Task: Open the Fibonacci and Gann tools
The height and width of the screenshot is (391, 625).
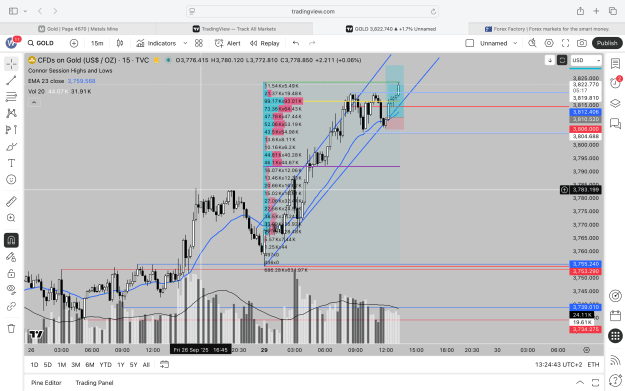Action: coord(11,97)
